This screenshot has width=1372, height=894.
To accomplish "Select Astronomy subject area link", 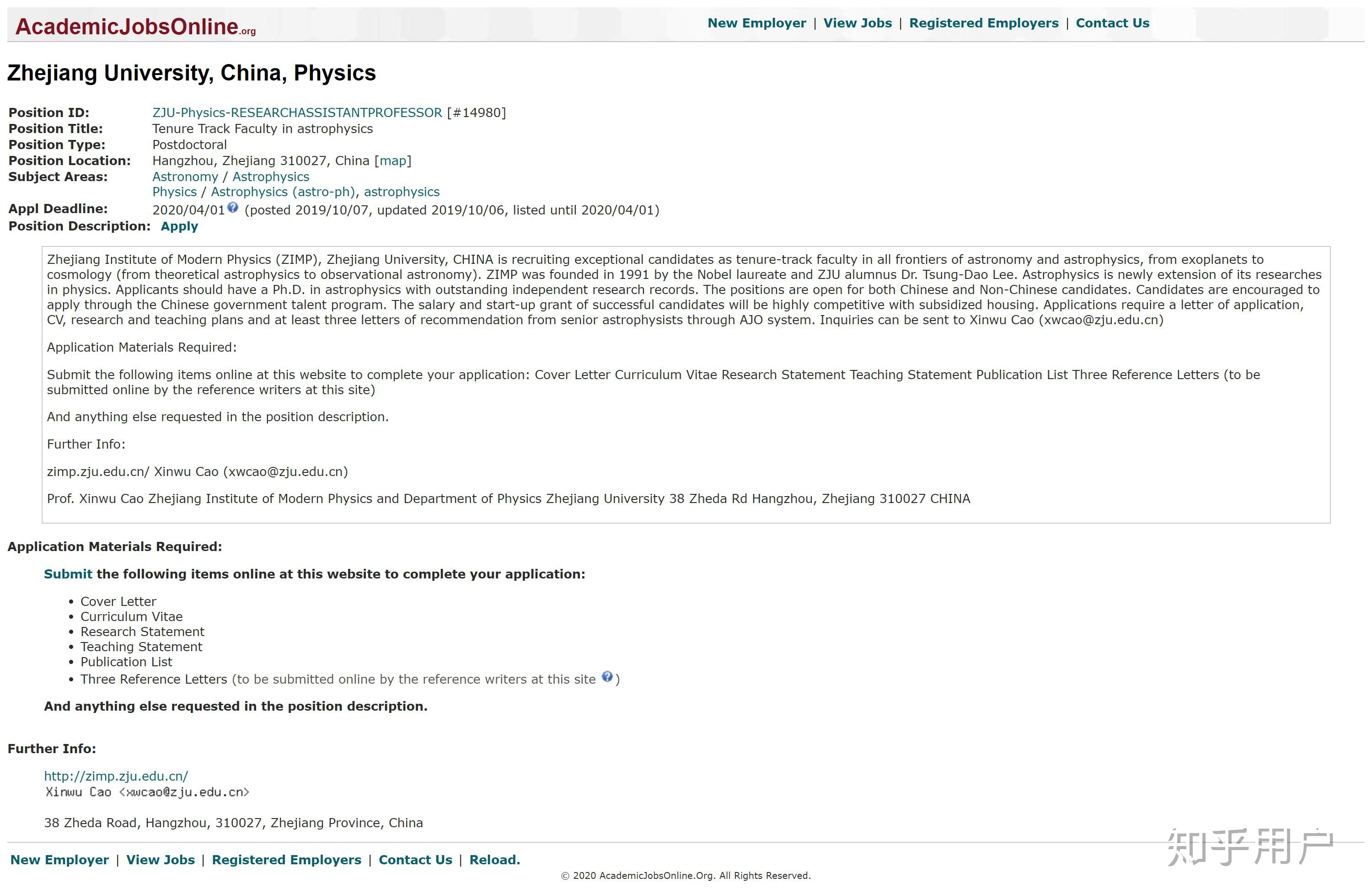I will (x=185, y=177).
